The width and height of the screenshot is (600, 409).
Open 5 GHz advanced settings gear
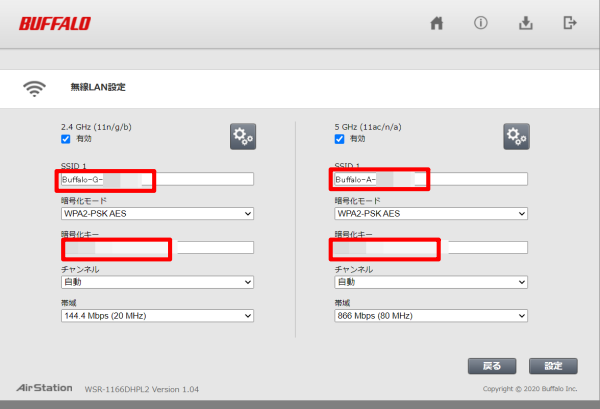(x=517, y=136)
